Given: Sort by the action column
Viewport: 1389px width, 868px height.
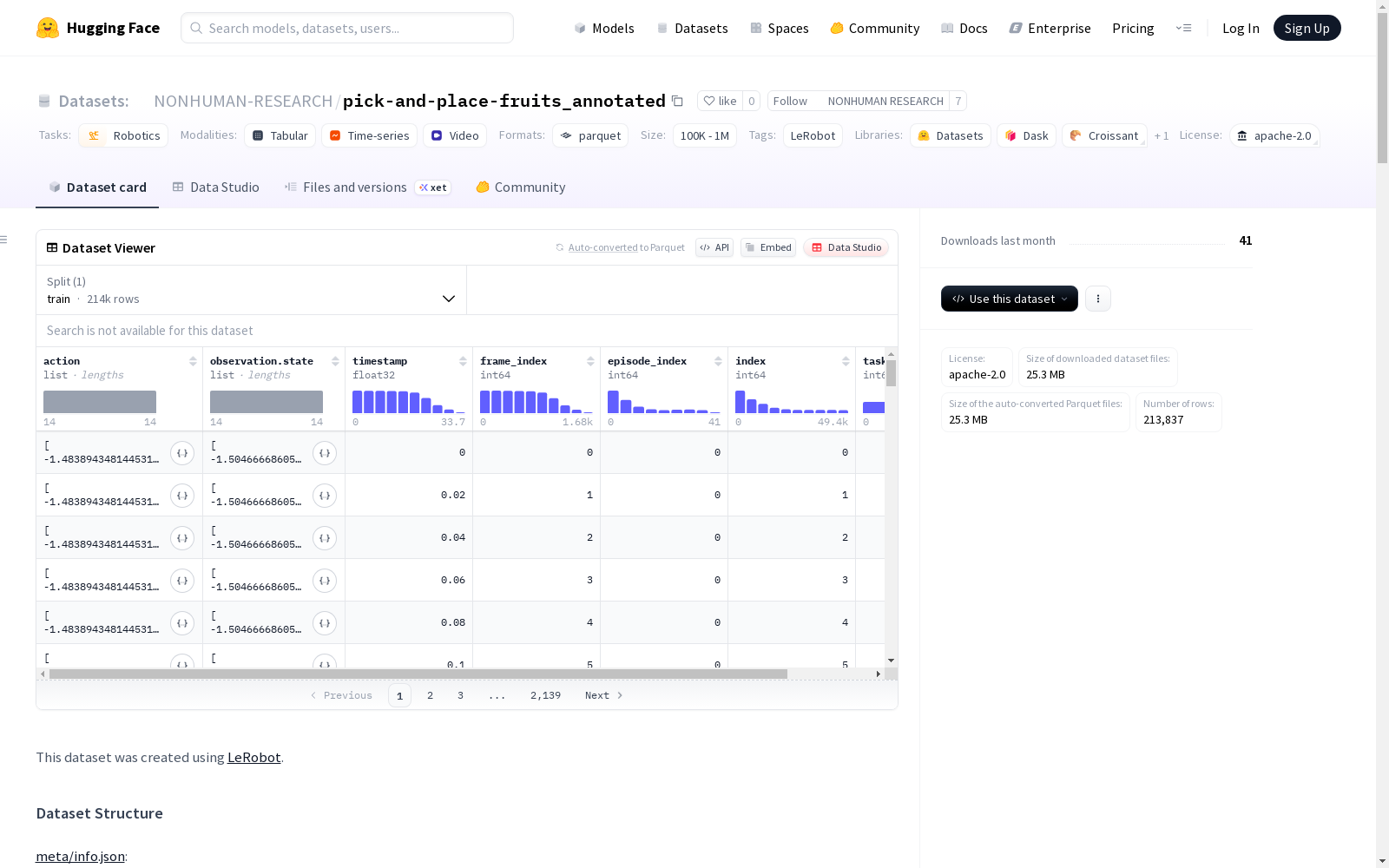Looking at the screenshot, I should (193, 361).
